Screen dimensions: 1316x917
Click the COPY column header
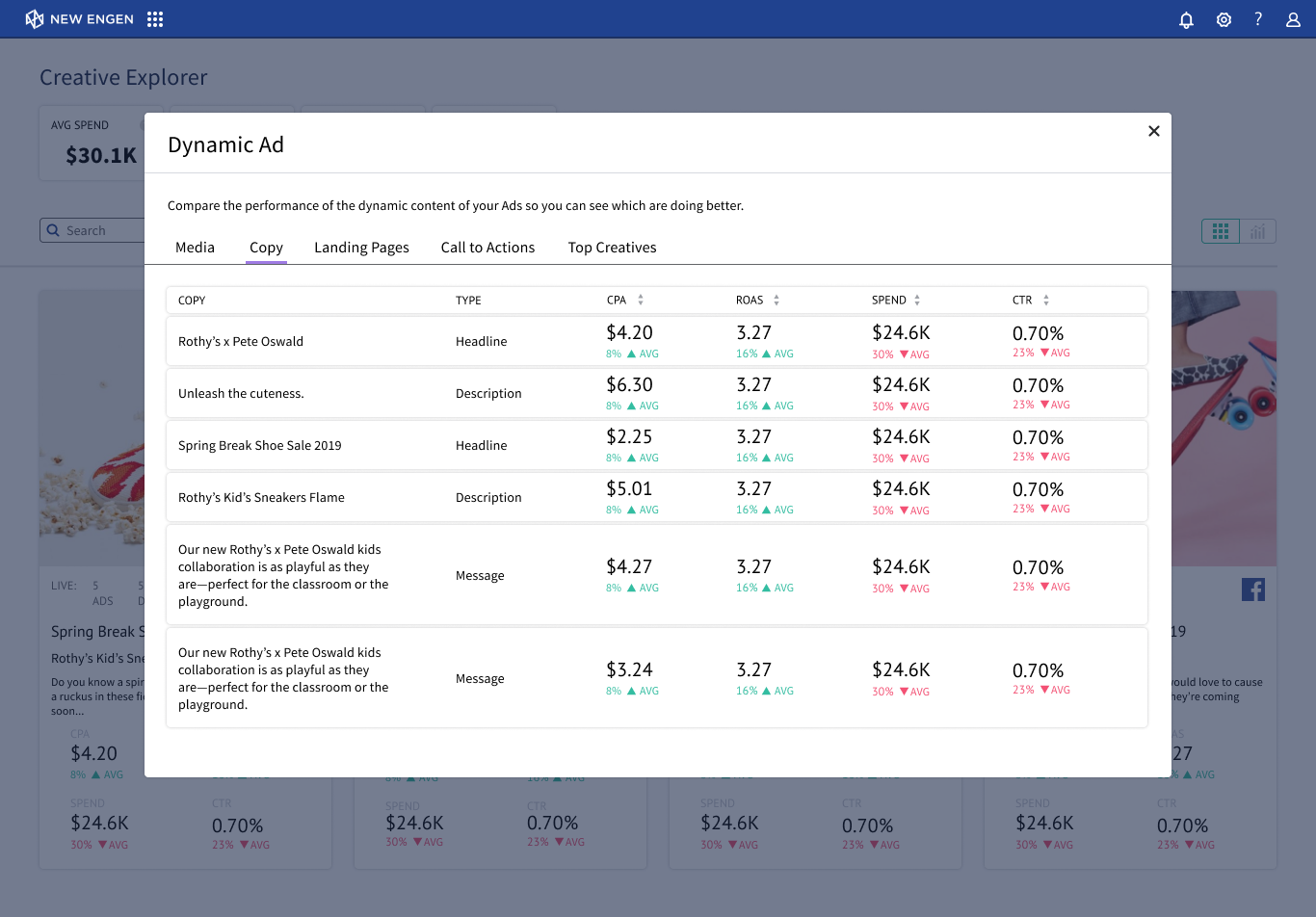point(192,301)
